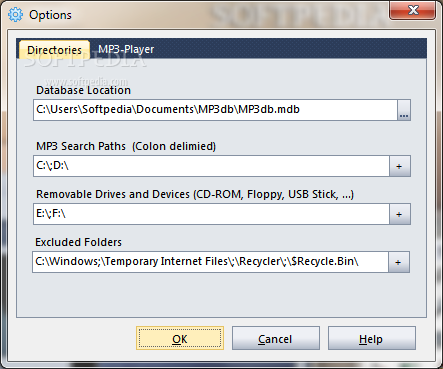Click inside the MP3 Search Paths field
Viewport: 443px width, 369px height.
click(211, 166)
